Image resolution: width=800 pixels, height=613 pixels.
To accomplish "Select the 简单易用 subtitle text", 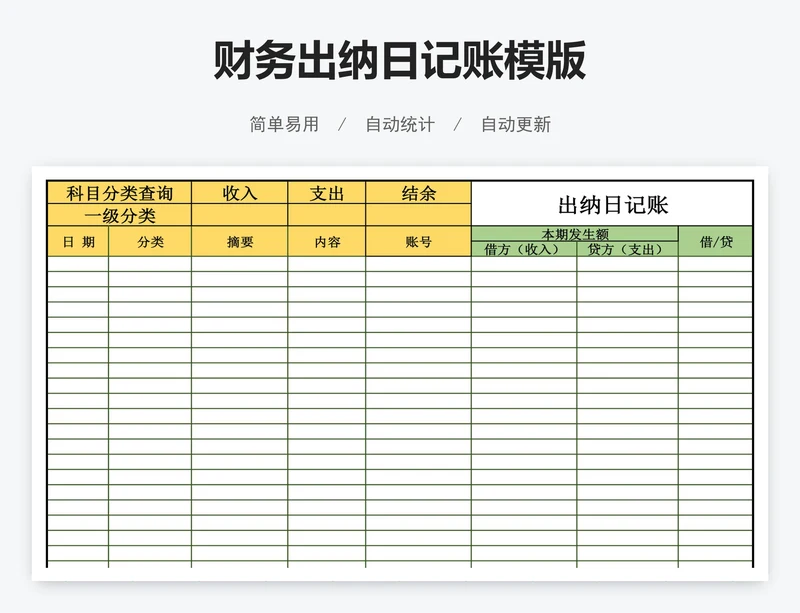I will pos(284,125).
